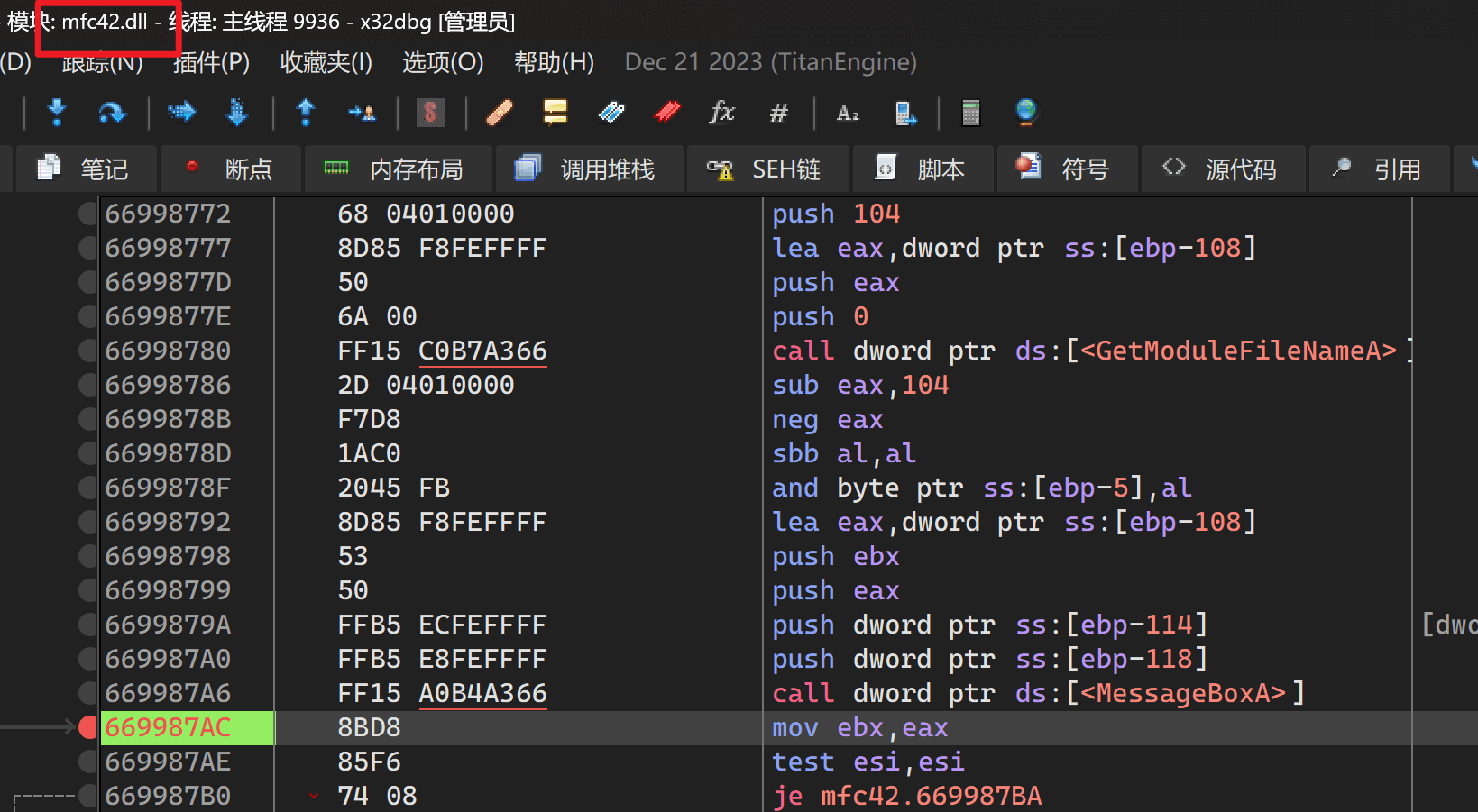Image resolution: width=1478 pixels, height=812 pixels.
Task: Show the Comments yellow speech-bubble icon
Action: [x=555, y=113]
